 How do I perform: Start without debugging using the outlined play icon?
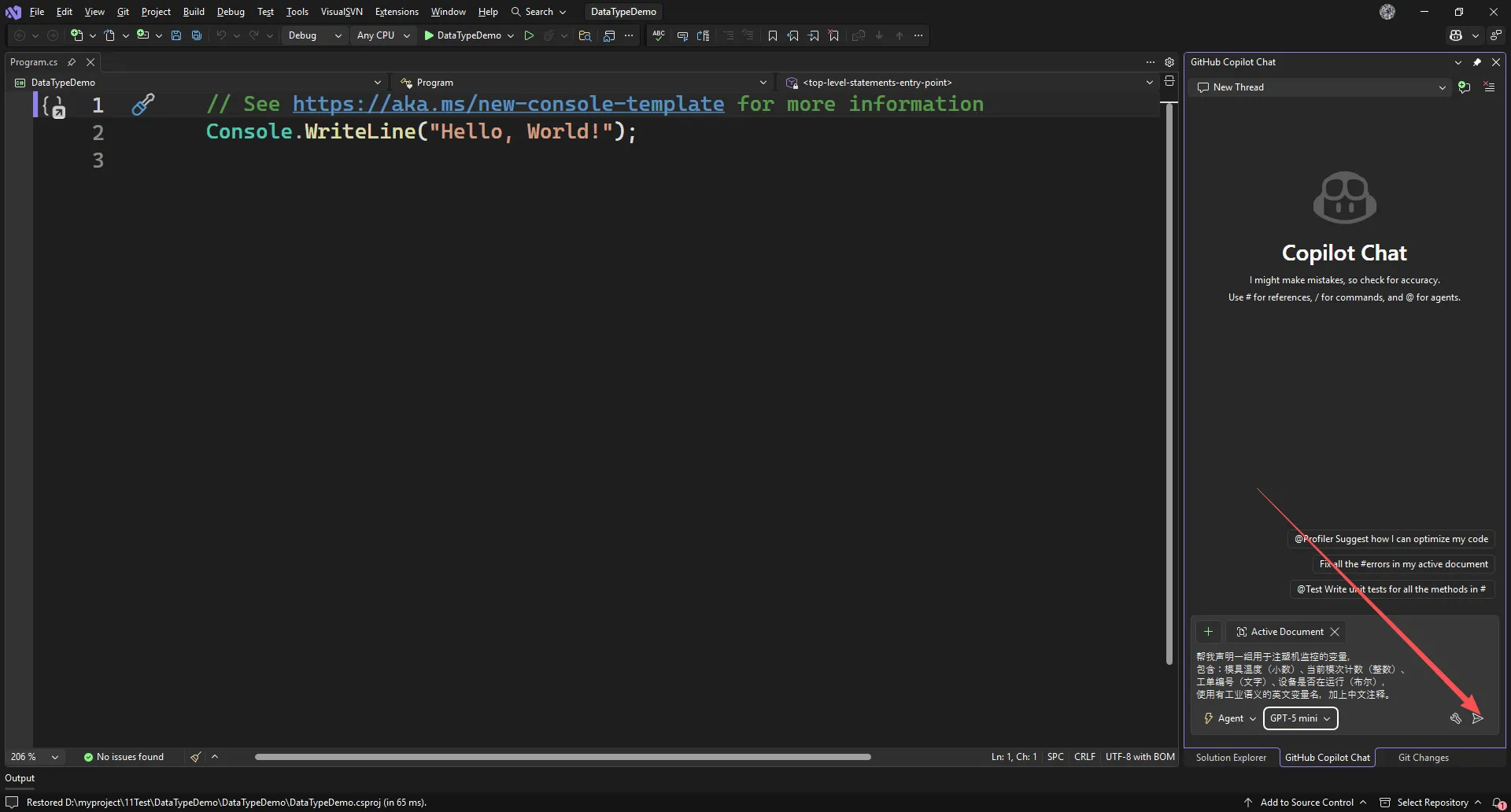(x=529, y=35)
